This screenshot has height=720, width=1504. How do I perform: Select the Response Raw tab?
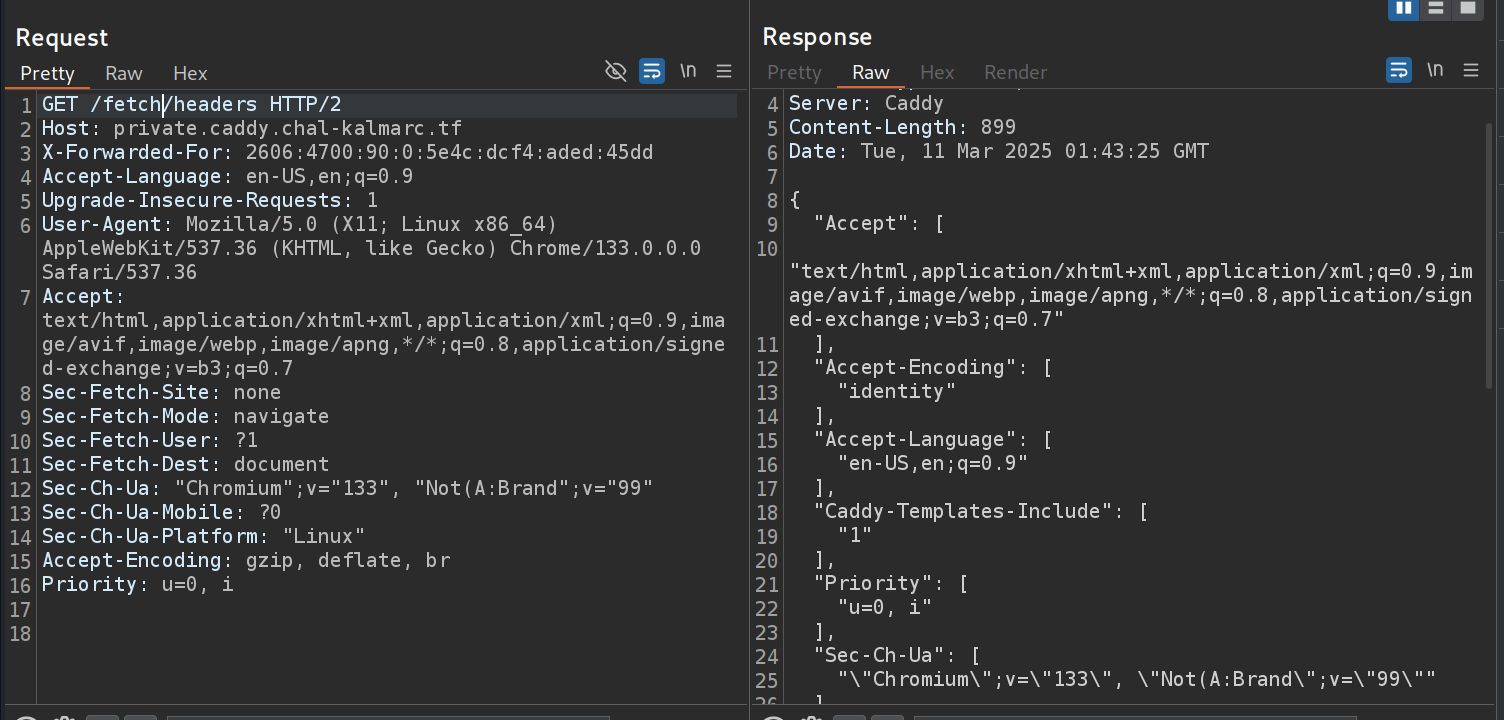871,72
